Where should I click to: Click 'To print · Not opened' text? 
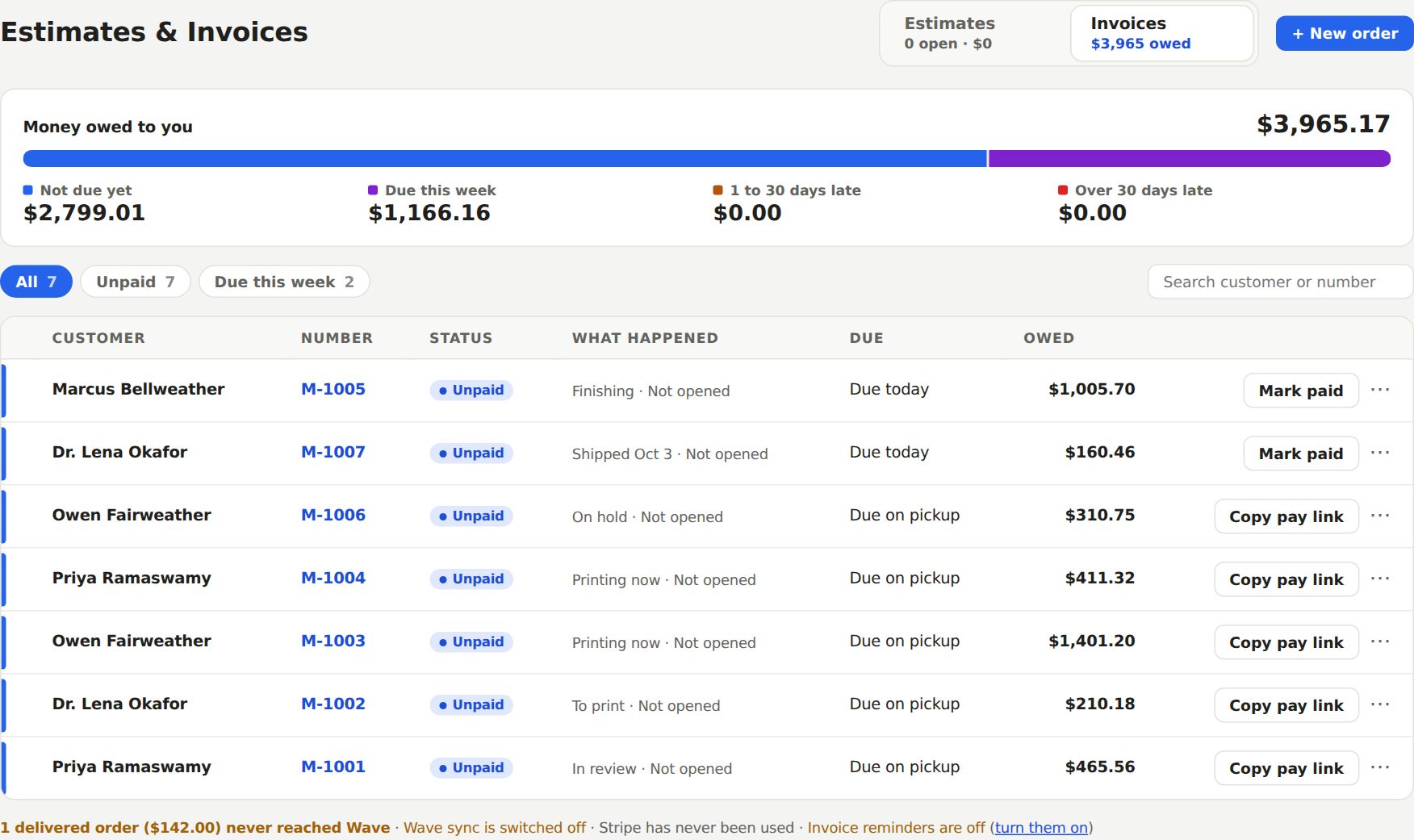pyautogui.click(x=646, y=705)
